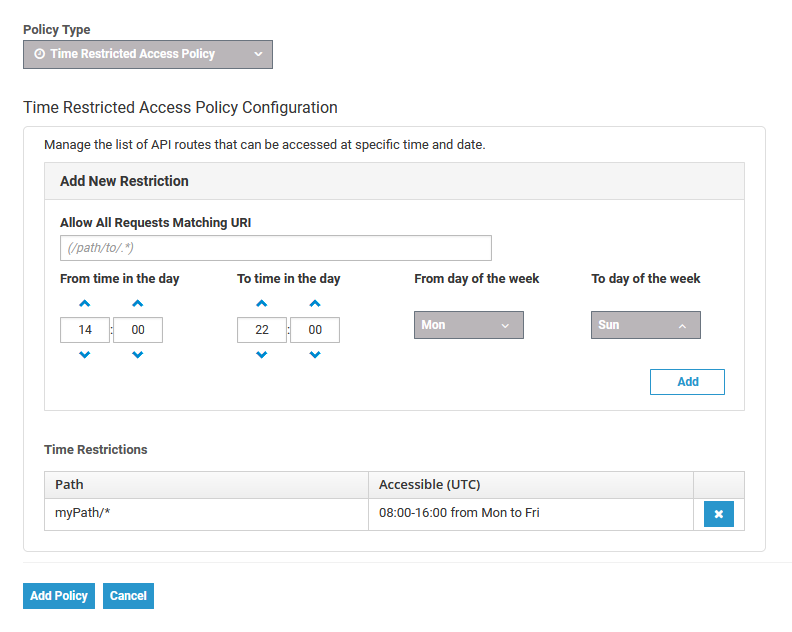
Task: Decrease the To time minutes value
Action: pos(315,355)
